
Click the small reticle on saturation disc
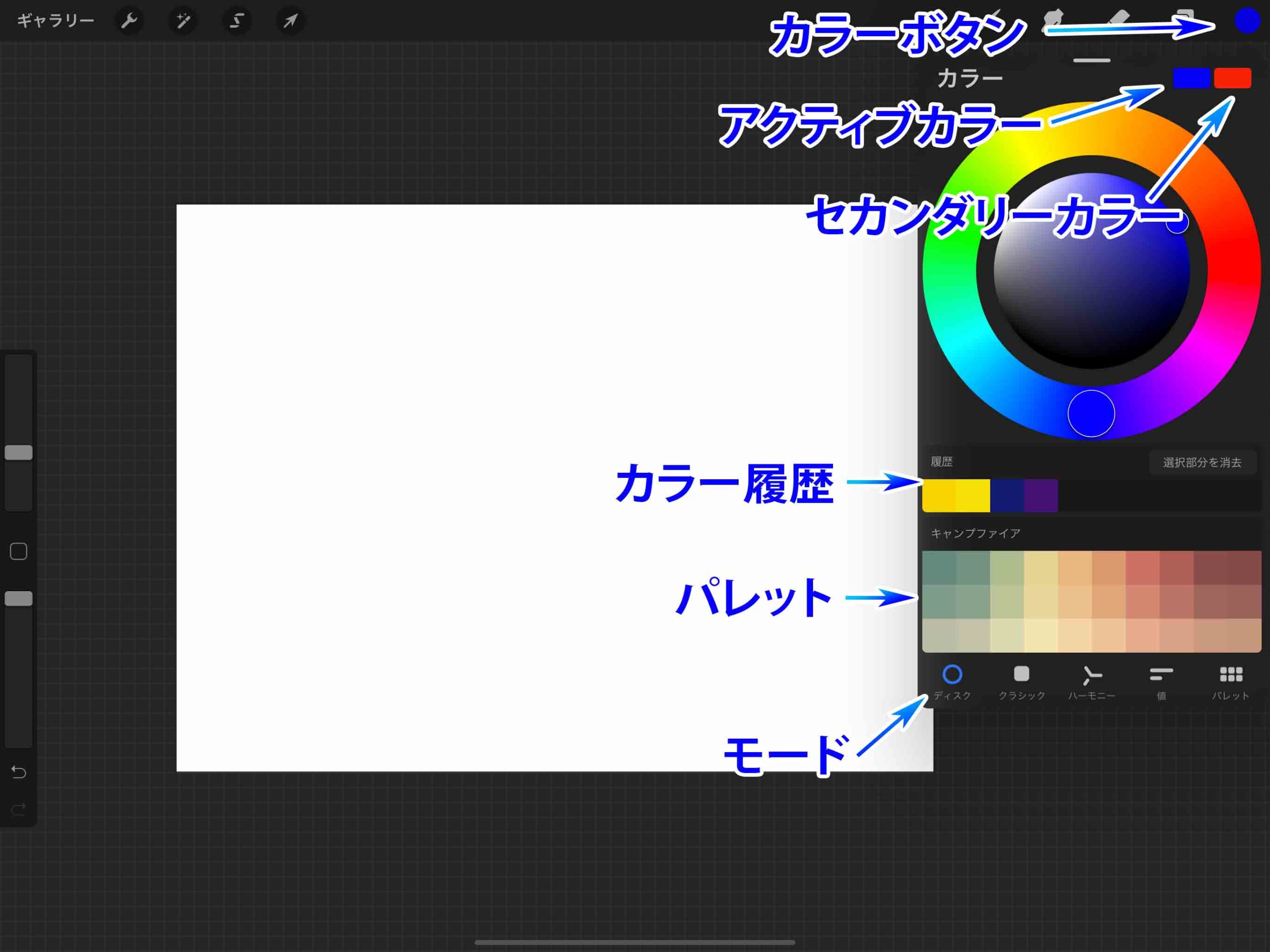tap(1177, 223)
